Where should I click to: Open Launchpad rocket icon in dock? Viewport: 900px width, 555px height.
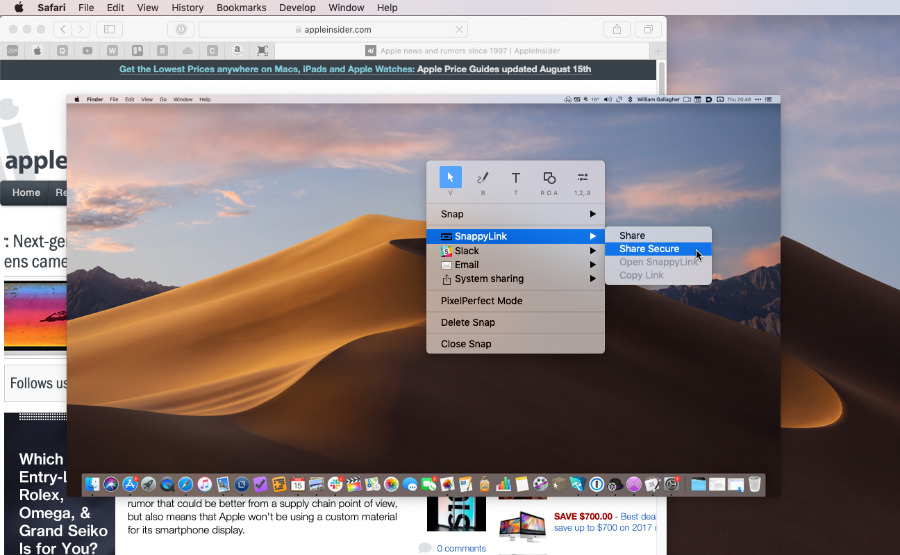tap(148, 484)
